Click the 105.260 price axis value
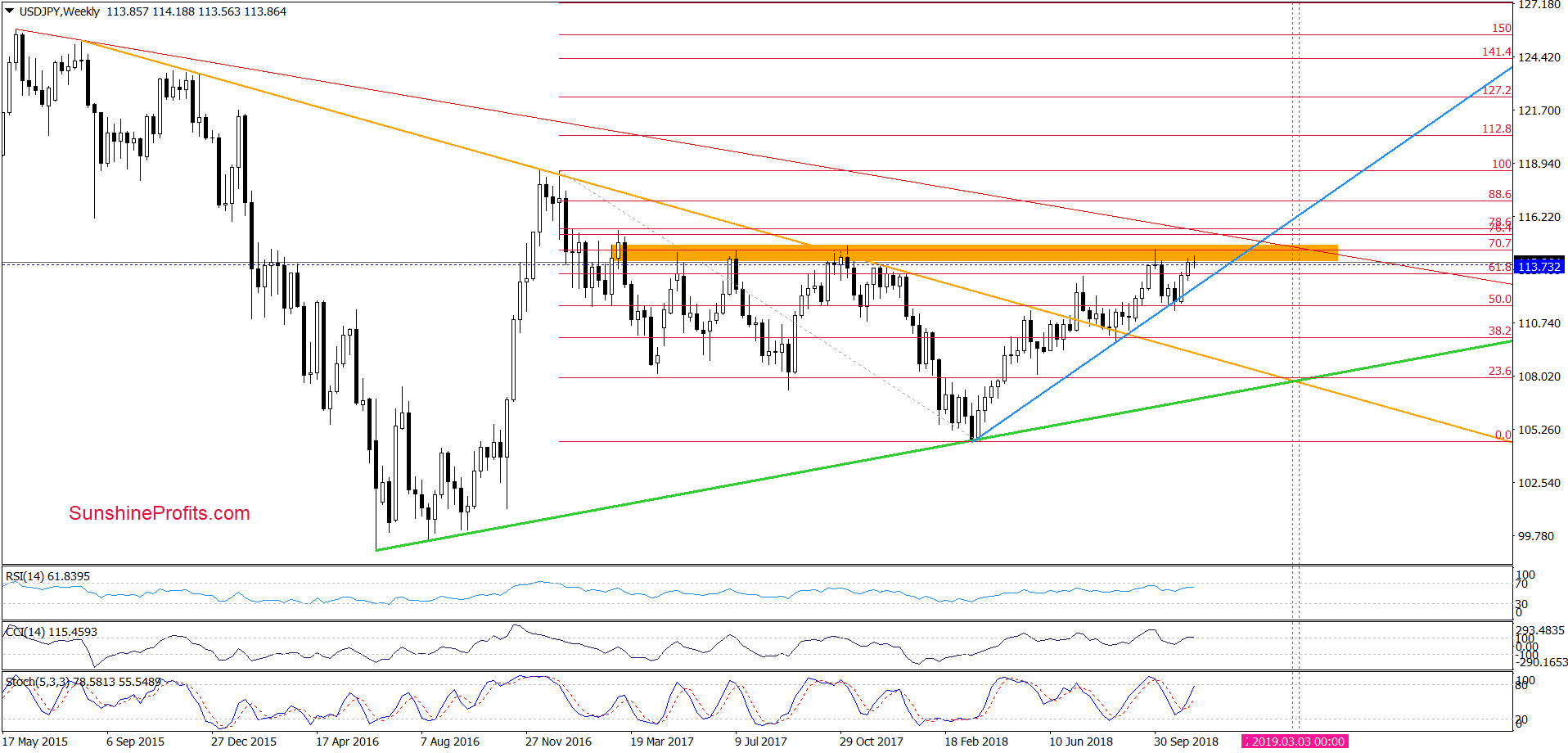The image size is (1568, 753). coord(1539,430)
